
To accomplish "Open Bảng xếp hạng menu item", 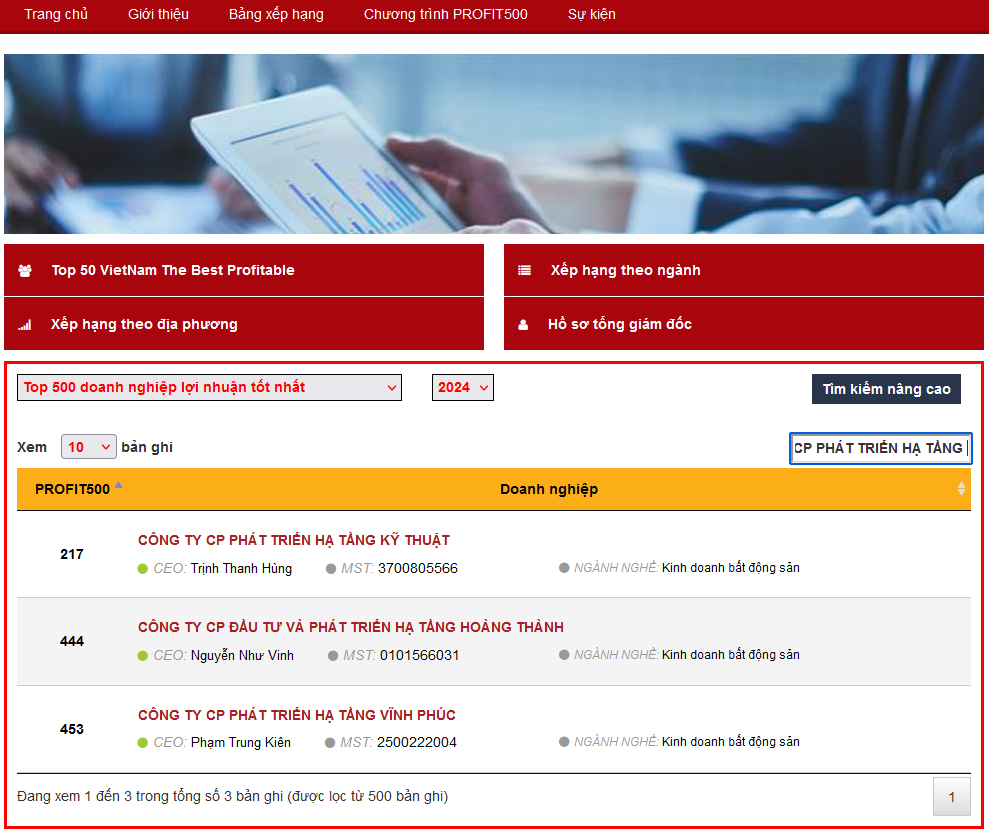I will [x=276, y=14].
